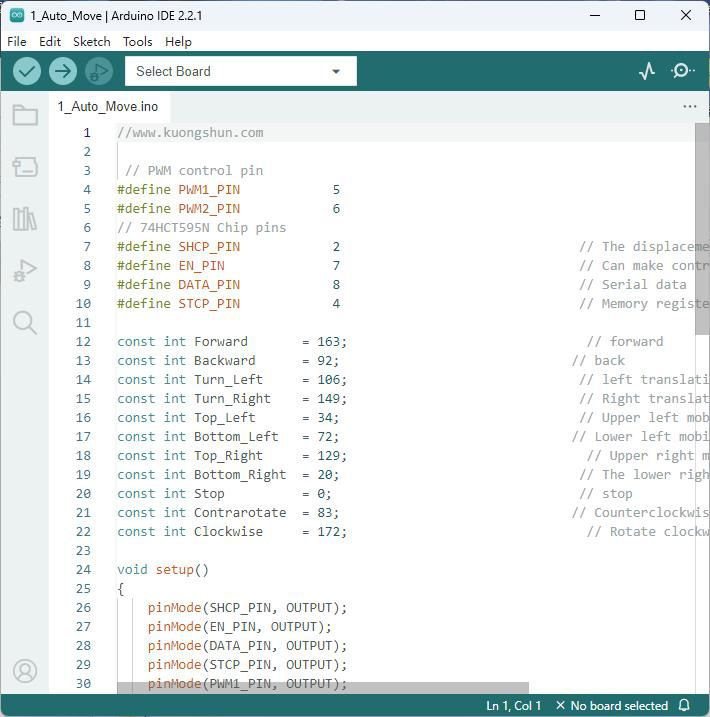Click the PWM1_PIN define text
The height and width of the screenshot is (717, 710).
click(209, 190)
